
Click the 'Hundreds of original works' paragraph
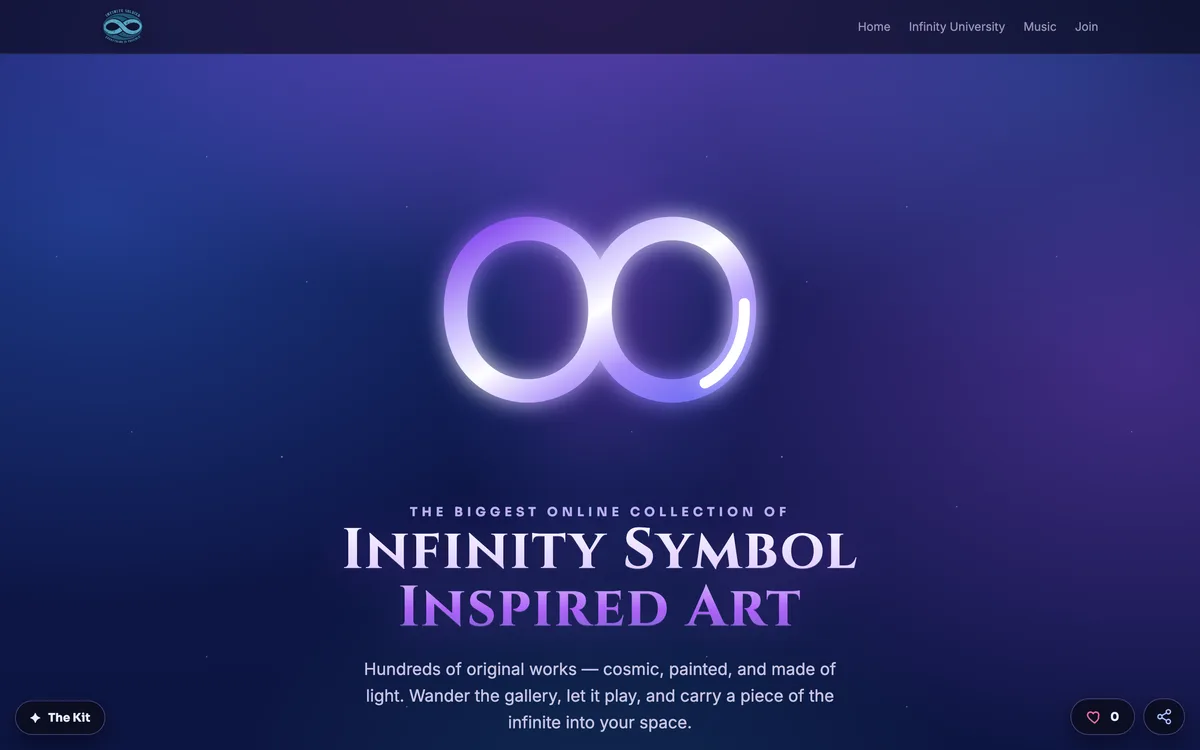600,695
